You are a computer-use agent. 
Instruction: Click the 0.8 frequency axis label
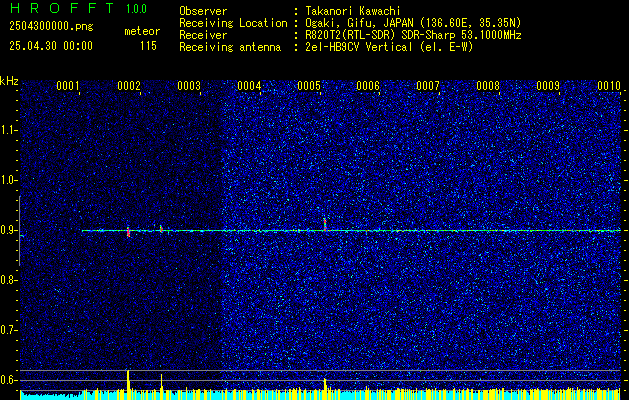point(9,280)
